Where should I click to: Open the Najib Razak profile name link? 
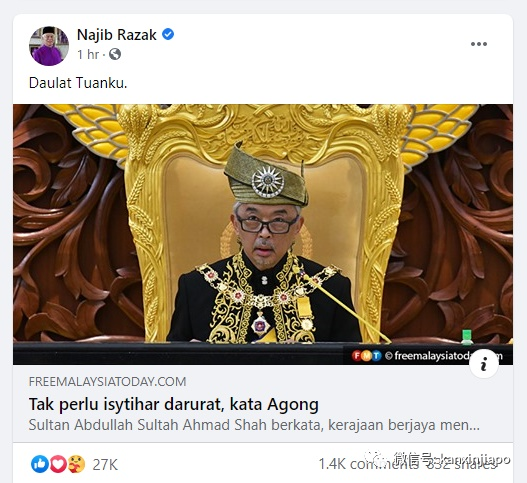pyautogui.click(x=117, y=35)
